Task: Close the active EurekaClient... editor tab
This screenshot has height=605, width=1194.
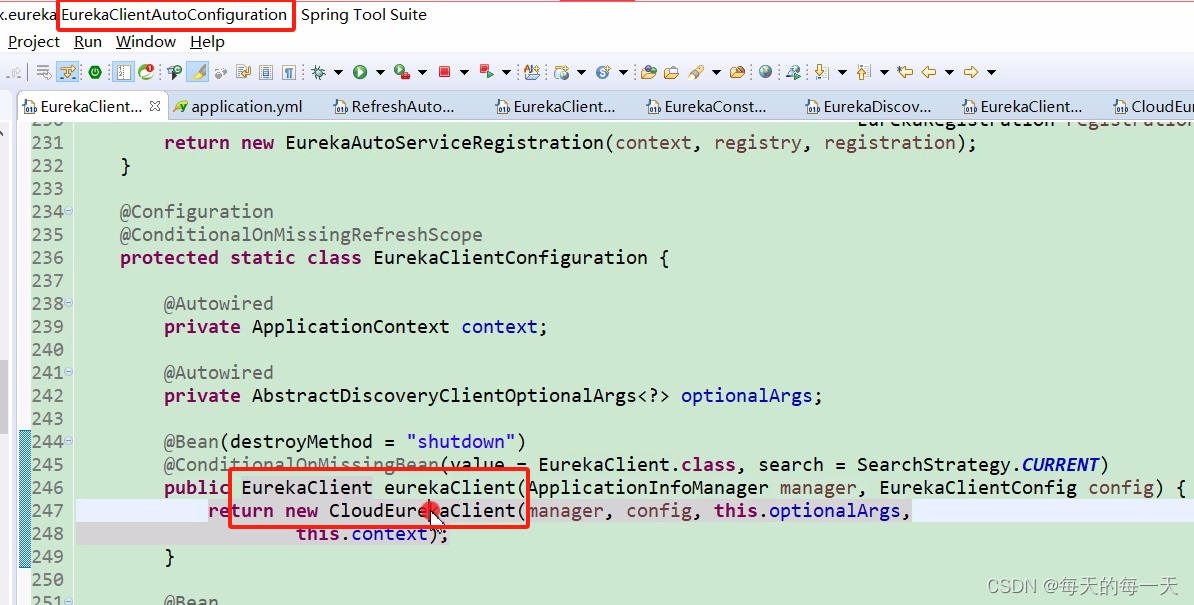Action: point(155,106)
